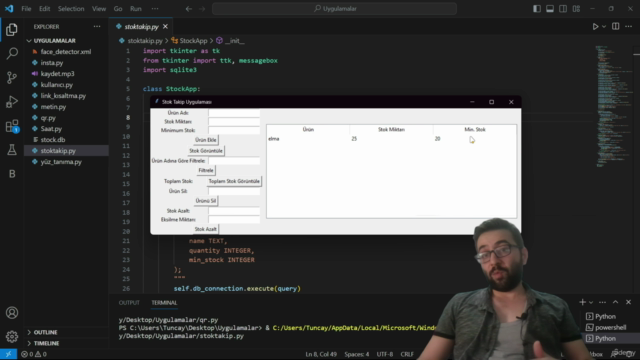
Task: Open the Extensions view
Action: (12, 126)
